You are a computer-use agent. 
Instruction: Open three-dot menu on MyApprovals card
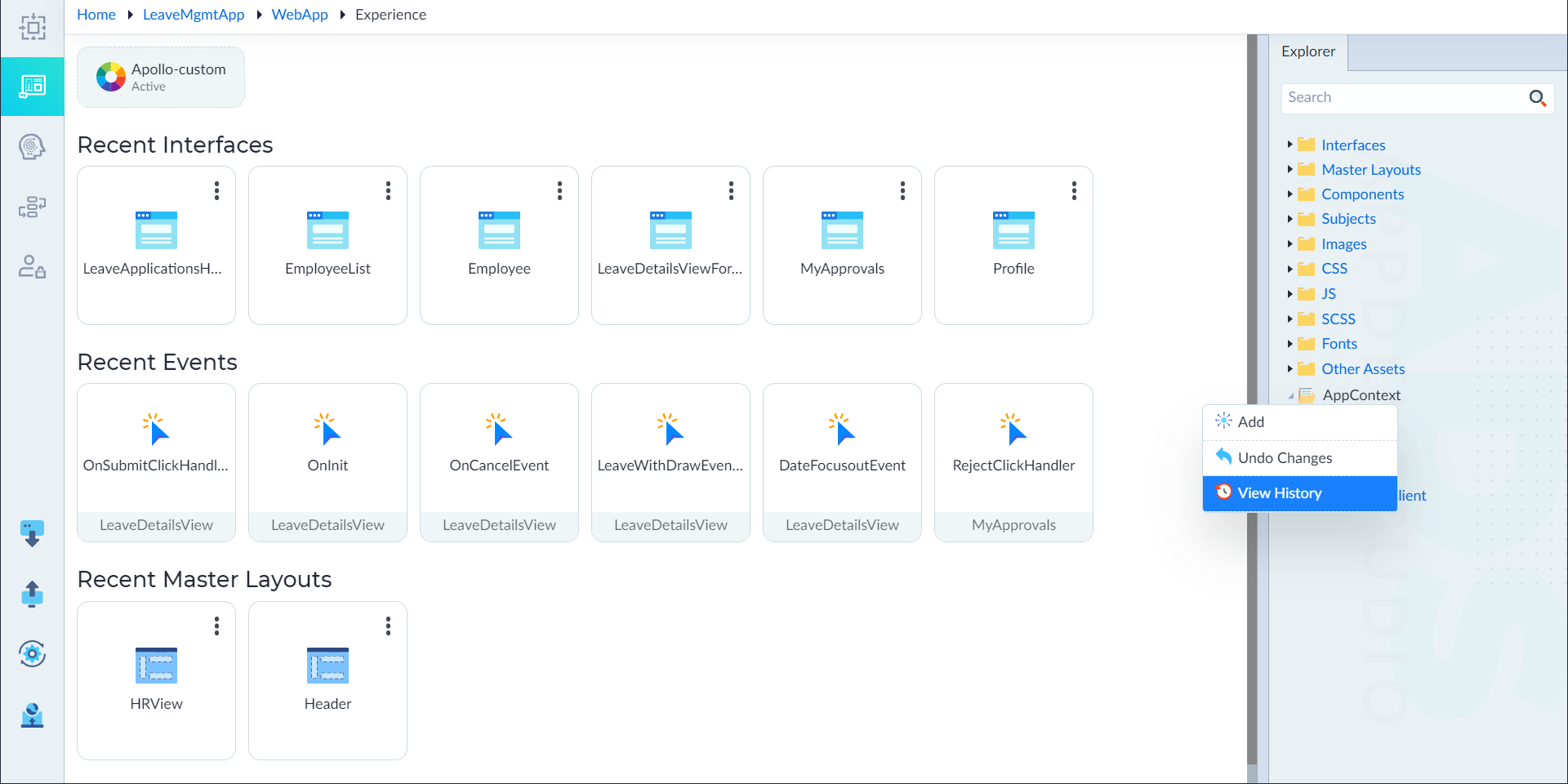coord(902,190)
